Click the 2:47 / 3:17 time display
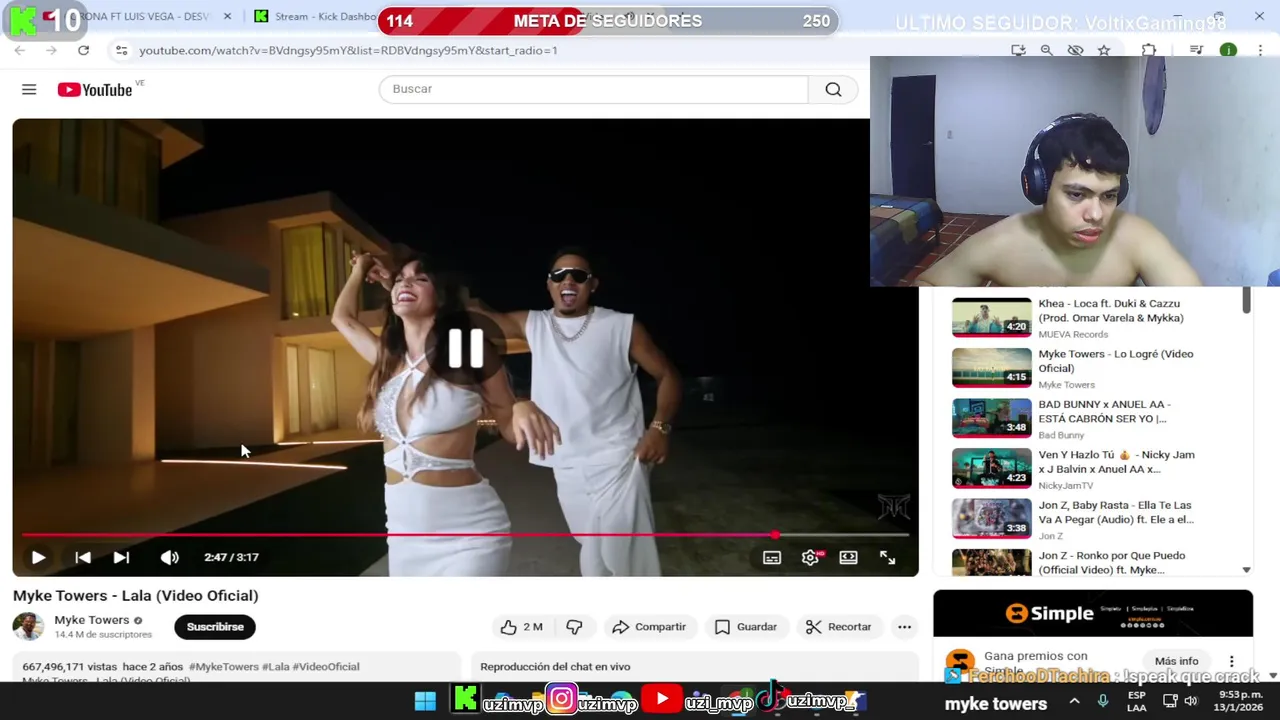Image resolution: width=1280 pixels, height=720 pixels. tap(231, 558)
